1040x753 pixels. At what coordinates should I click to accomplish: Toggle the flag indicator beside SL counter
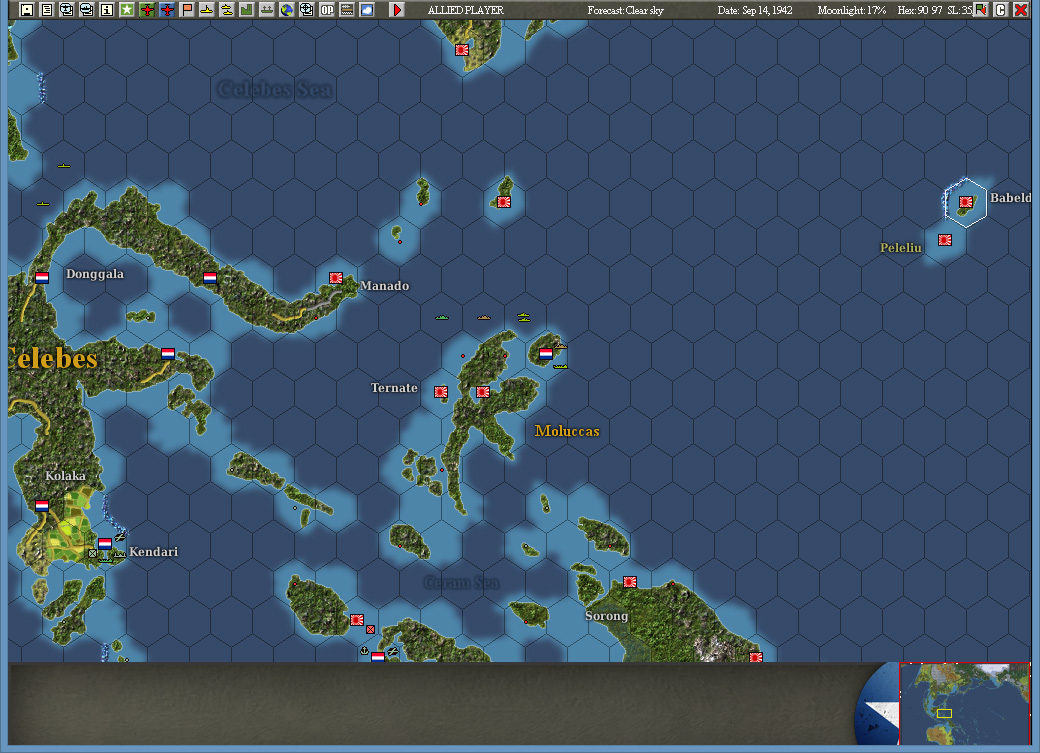coord(980,10)
